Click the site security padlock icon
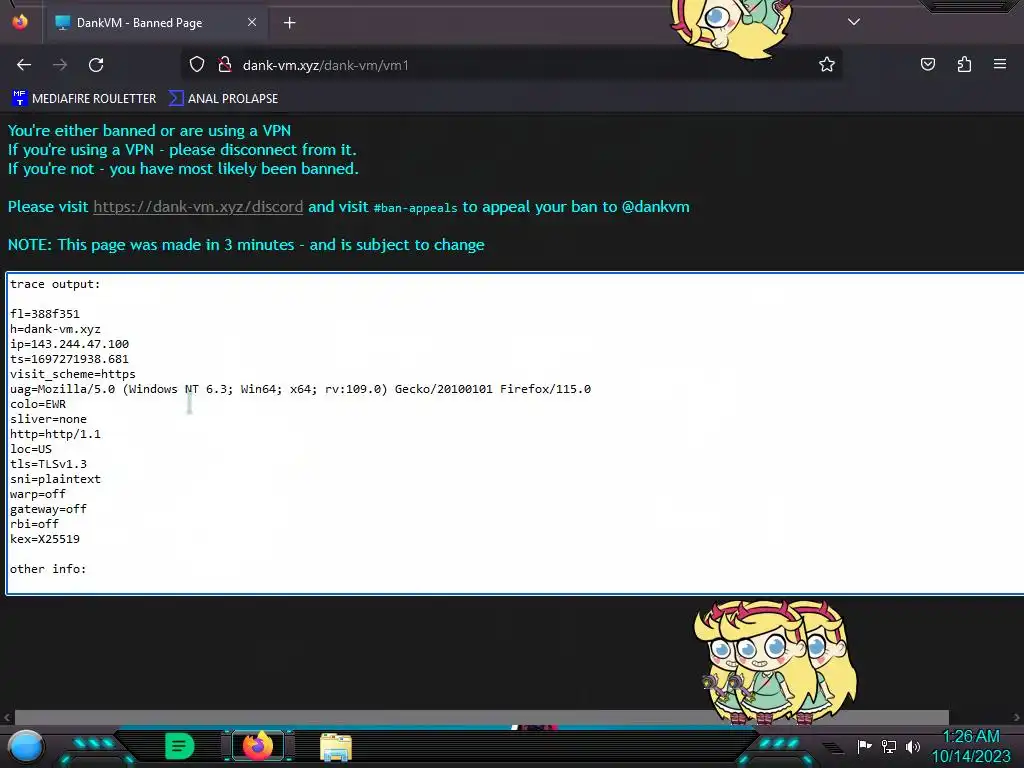 tap(225, 65)
